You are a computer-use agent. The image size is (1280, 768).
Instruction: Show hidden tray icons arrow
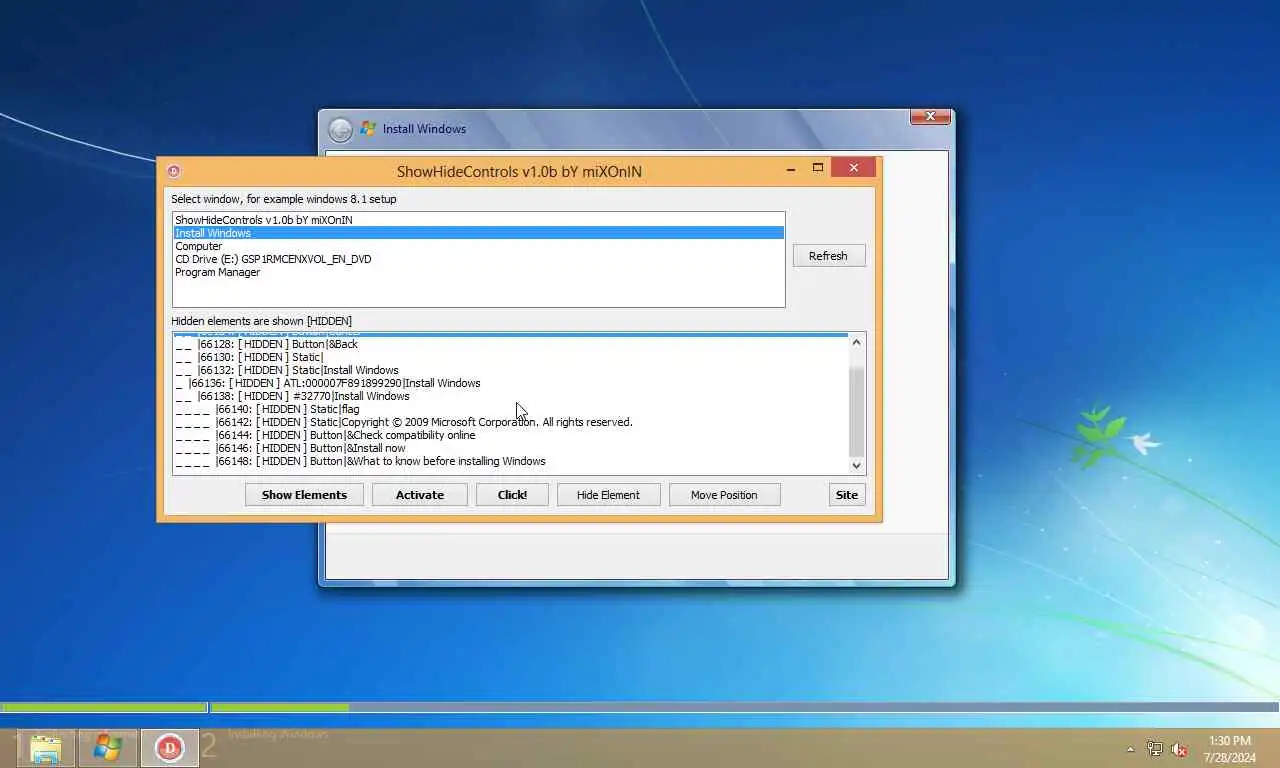(1131, 749)
